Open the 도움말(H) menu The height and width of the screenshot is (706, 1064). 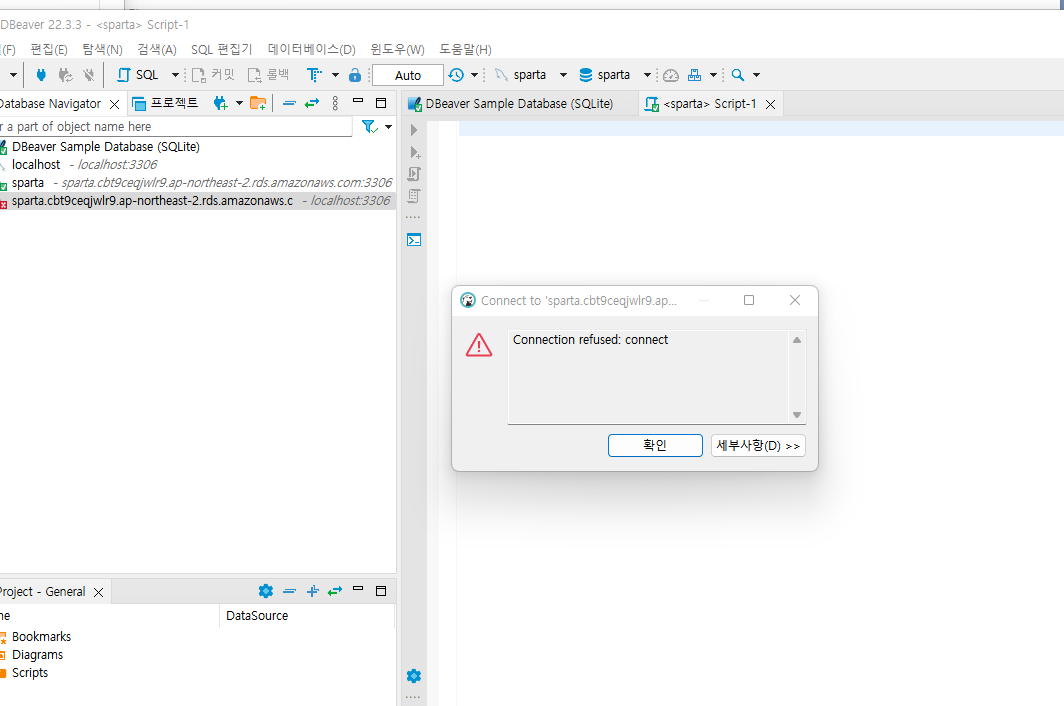coord(466,50)
